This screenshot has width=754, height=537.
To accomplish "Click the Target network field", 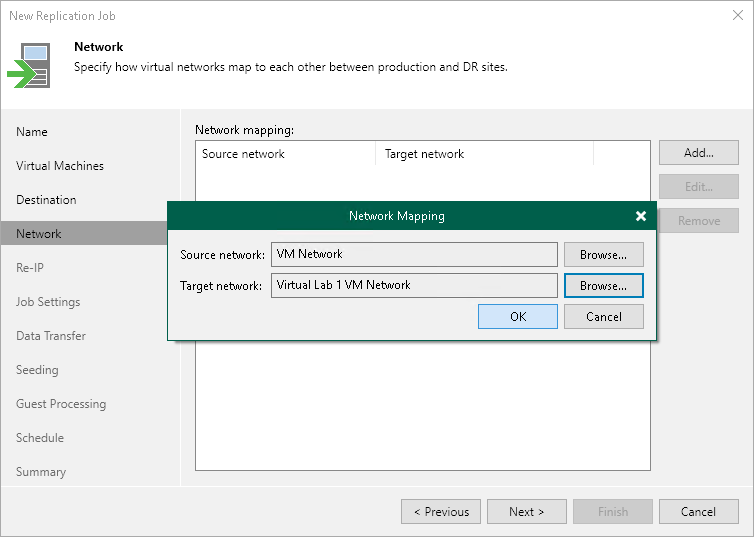I will [x=414, y=286].
